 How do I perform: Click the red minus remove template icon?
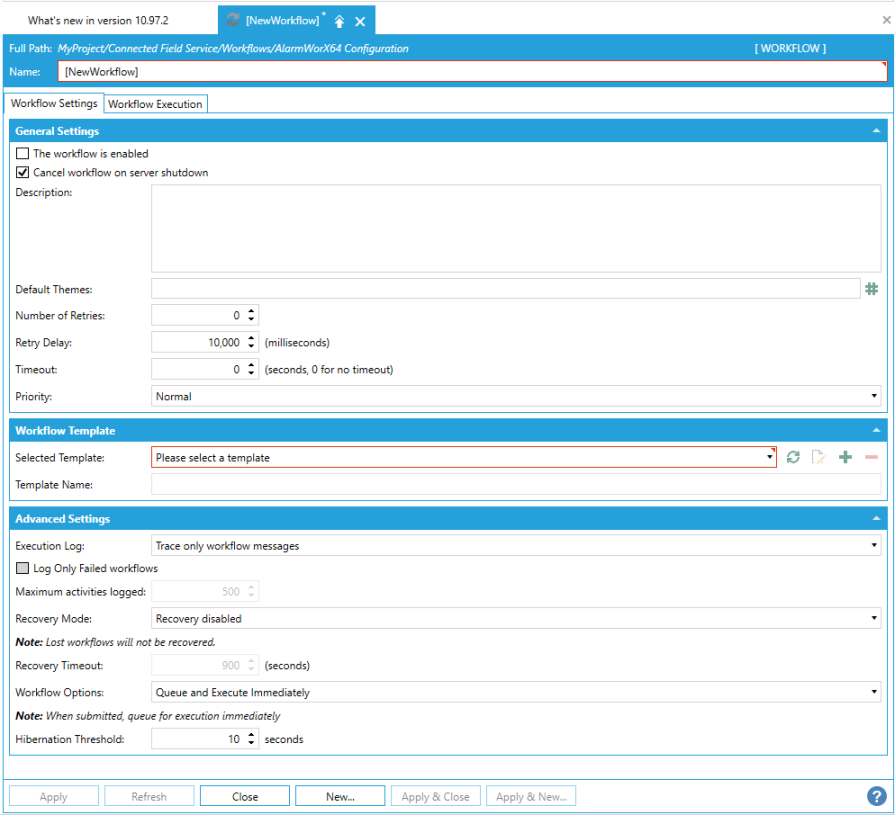click(x=871, y=457)
